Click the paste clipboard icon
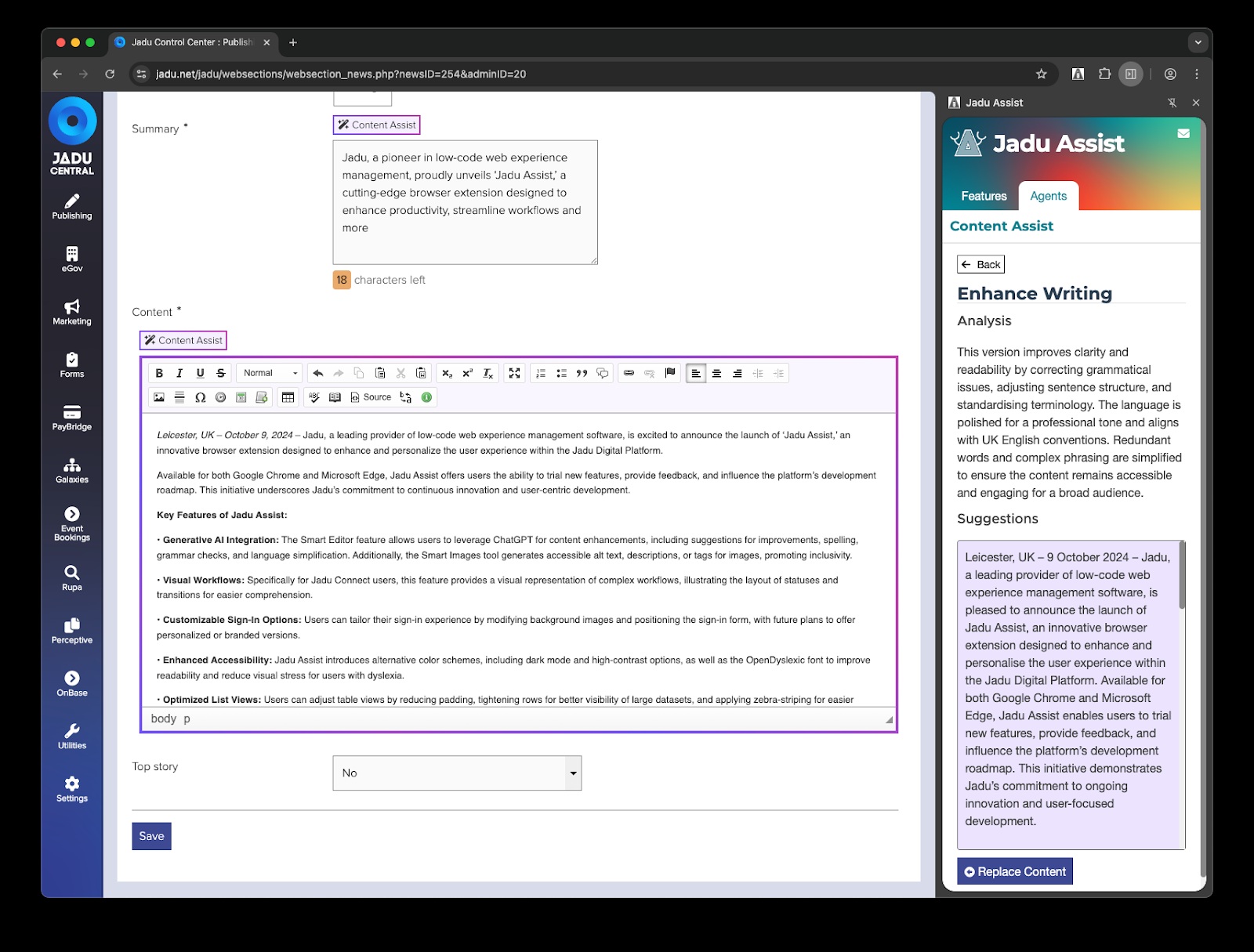Screen dimensions: 1254x952 (380, 373)
